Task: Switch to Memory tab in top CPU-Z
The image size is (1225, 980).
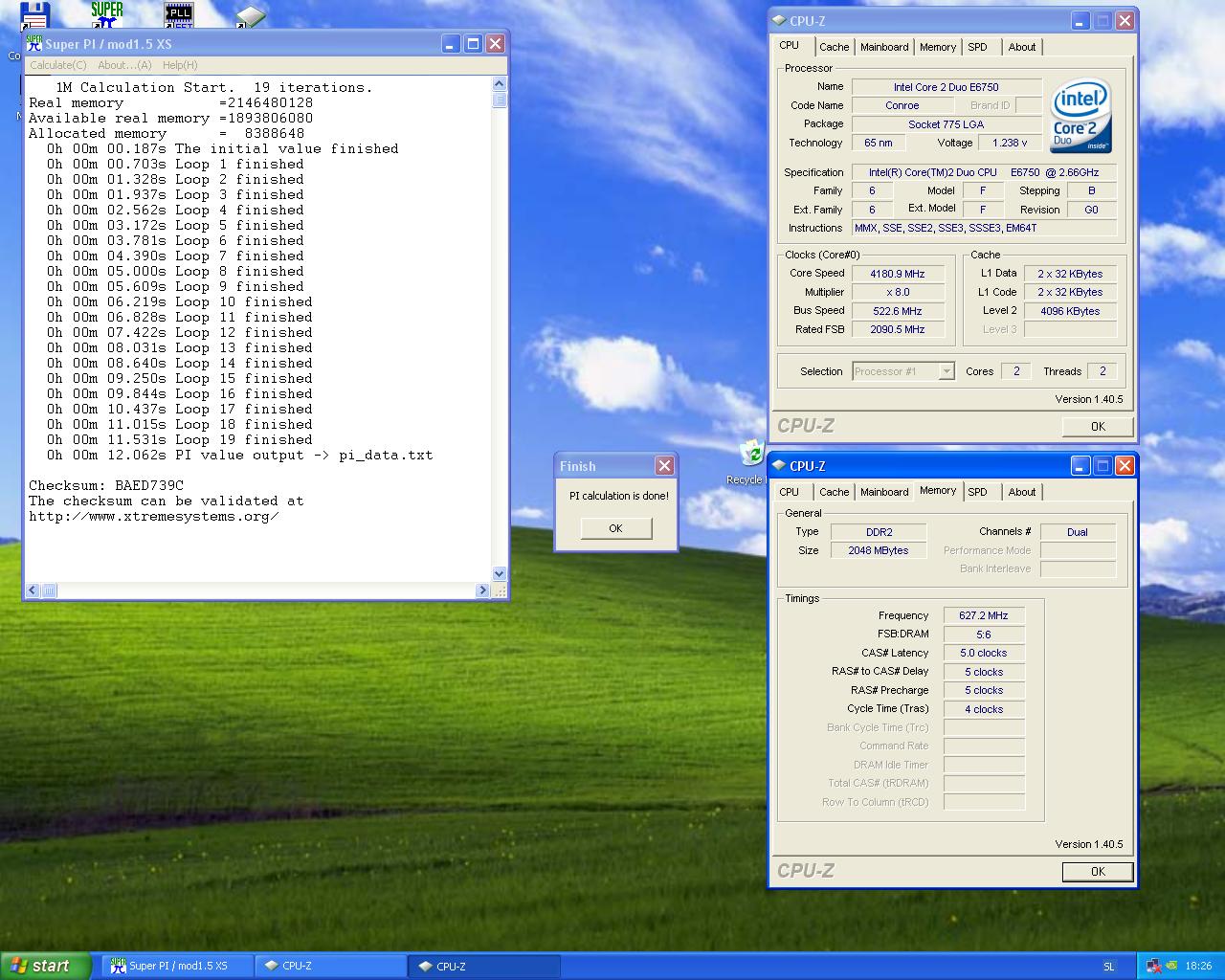Action: point(938,47)
